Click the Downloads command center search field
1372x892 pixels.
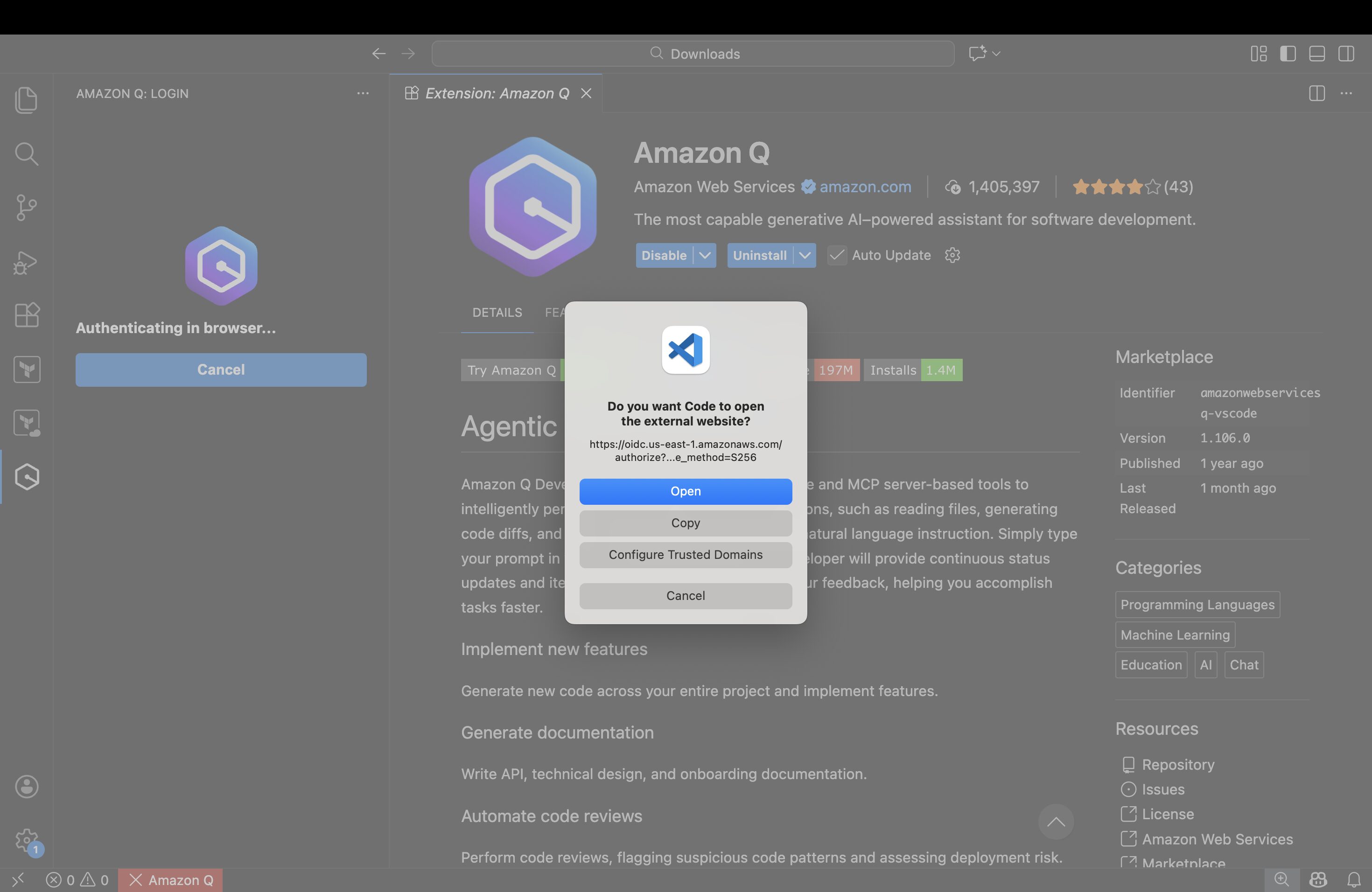pyautogui.click(x=693, y=54)
